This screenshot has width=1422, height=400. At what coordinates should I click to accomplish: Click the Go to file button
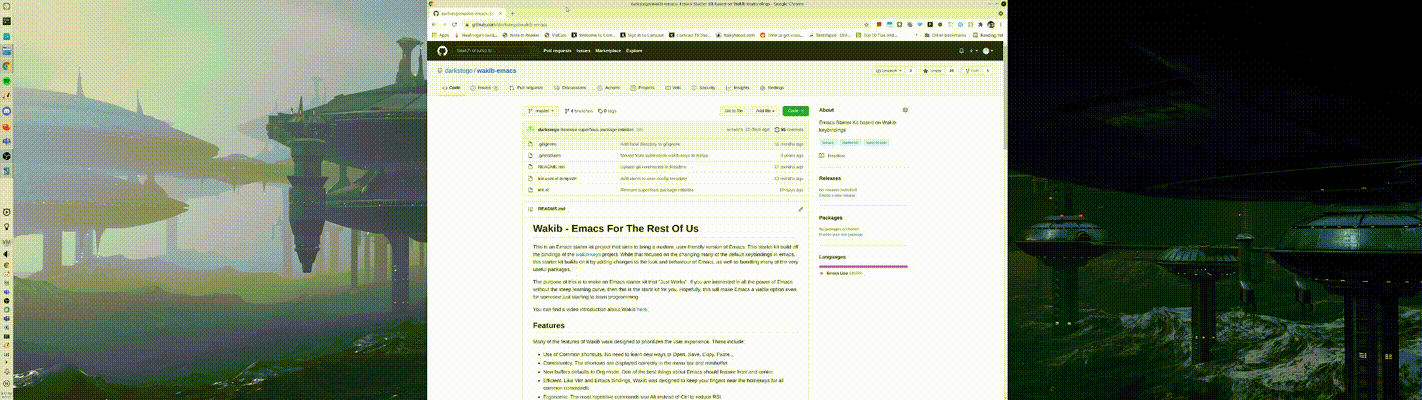point(734,111)
